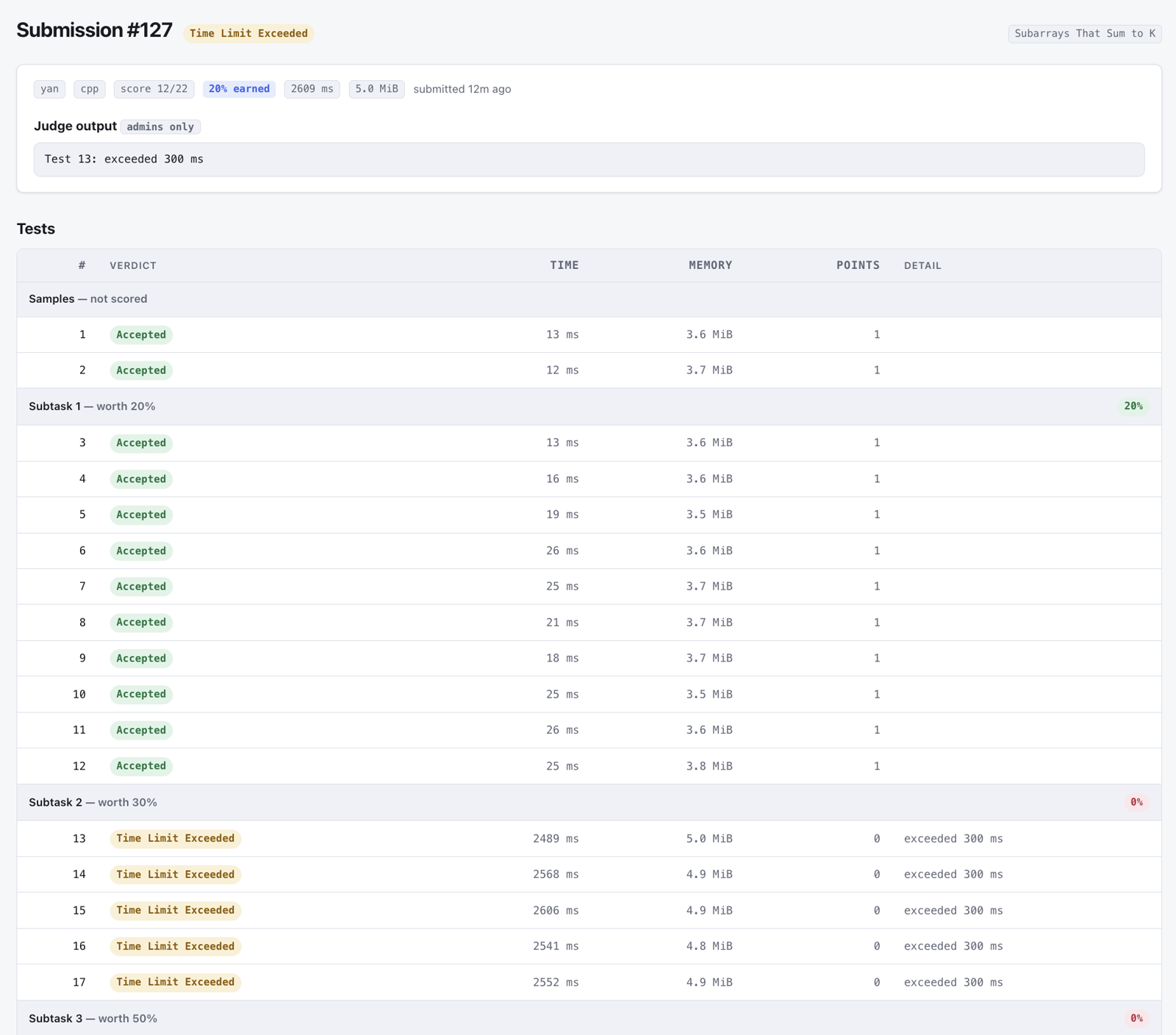The image size is (1176, 1035).
Task: Click the 5.0 MiB memory of test 13
Action: pyautogui.click(x=709, y=839)
